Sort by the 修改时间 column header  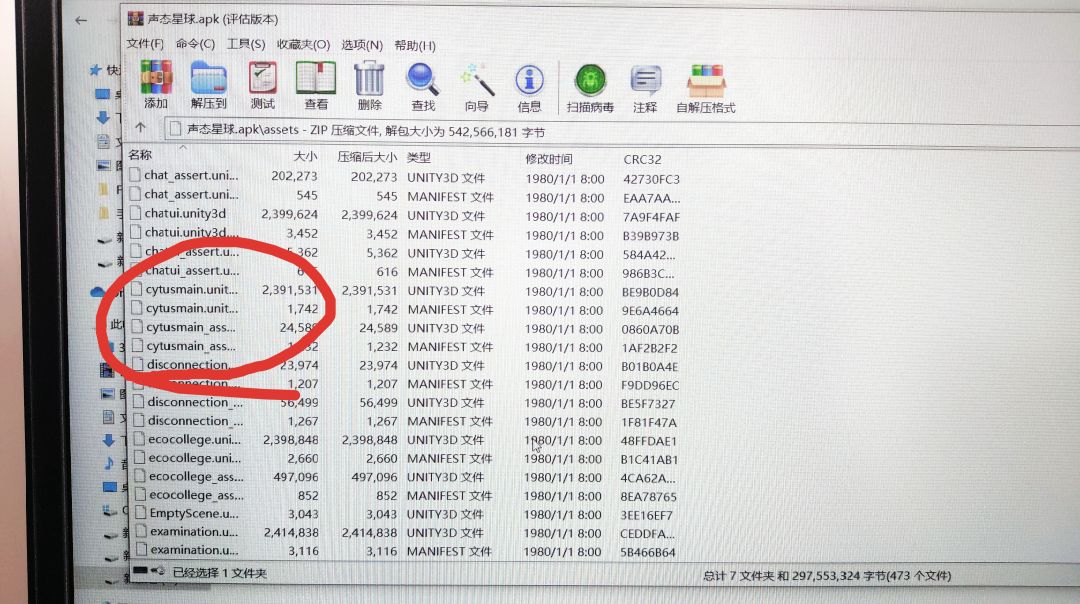pos(548,159)
